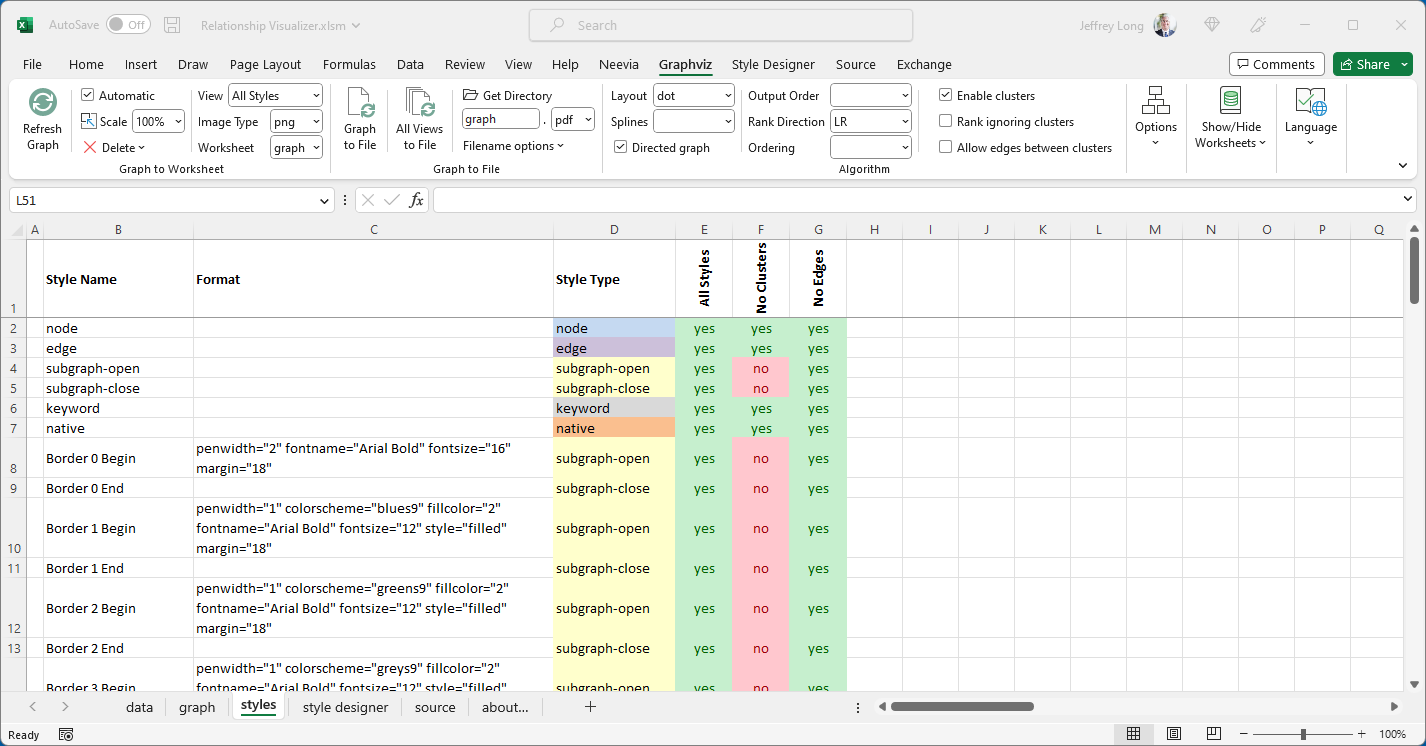Open the Style Designer ribbon tab
The height and width of the screenshot is (746, 1426).
(x=773, y=64)
